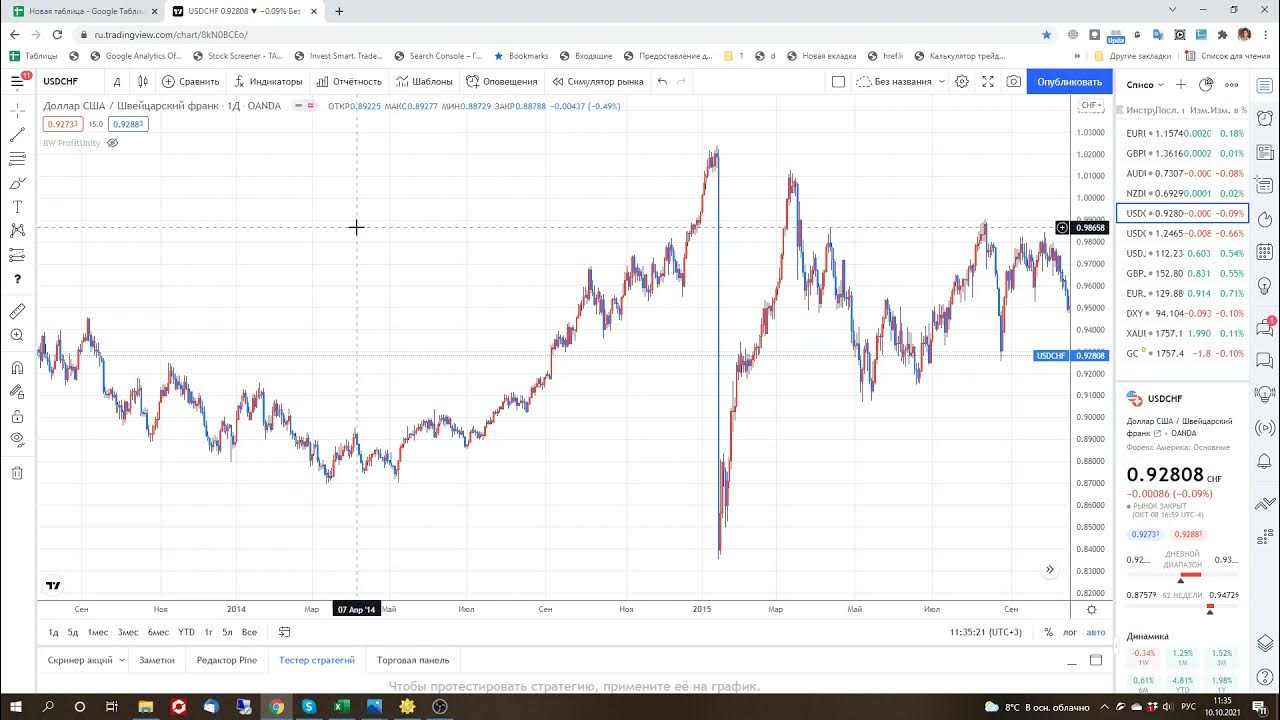Open the forecasting and measurement tools
Image resolution: width=1280 pixels, height=720 pixels.
tap(17, 255)
